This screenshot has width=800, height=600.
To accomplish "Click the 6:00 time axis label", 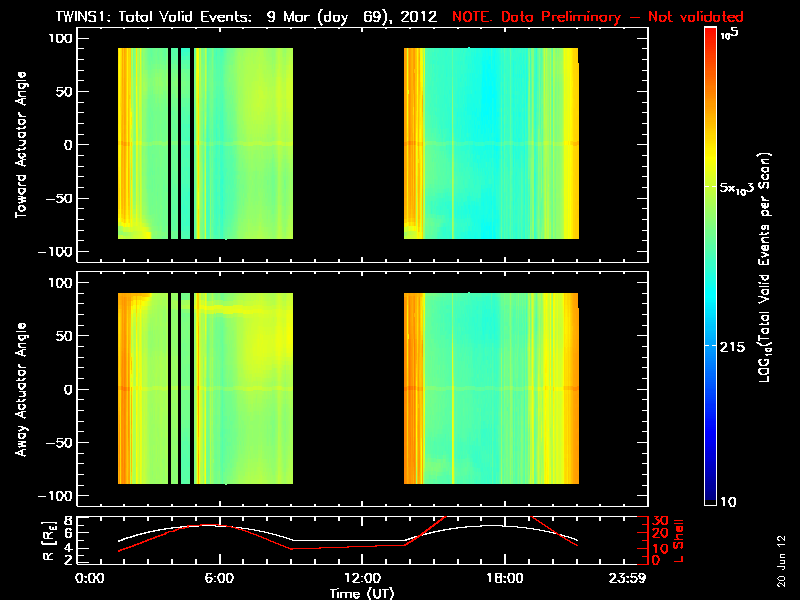I will [x=219, y=578].
